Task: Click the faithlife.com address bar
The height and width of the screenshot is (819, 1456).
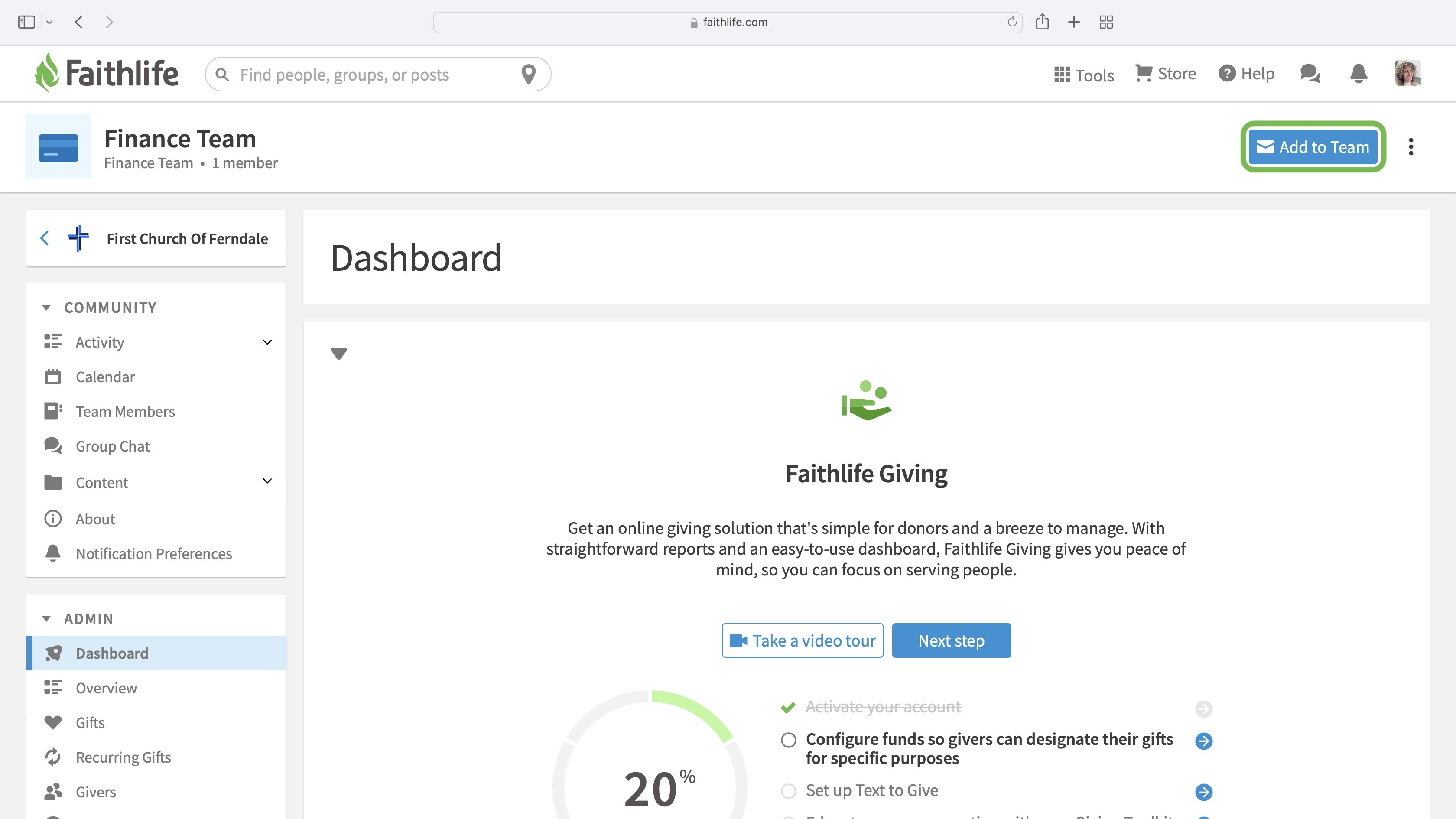Action: pos(728,22)
